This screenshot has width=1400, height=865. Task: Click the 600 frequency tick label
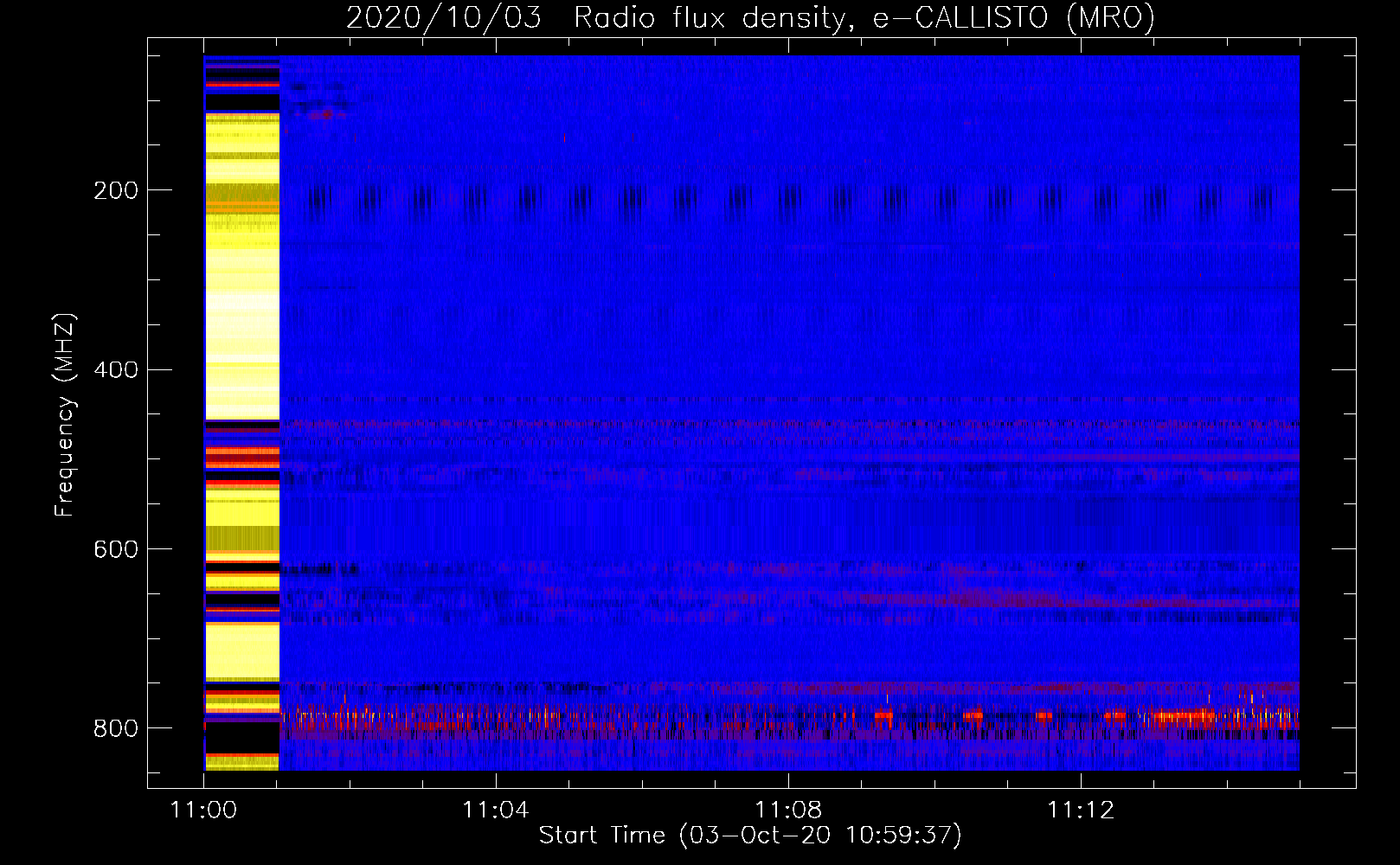click(x=116, y=550)
